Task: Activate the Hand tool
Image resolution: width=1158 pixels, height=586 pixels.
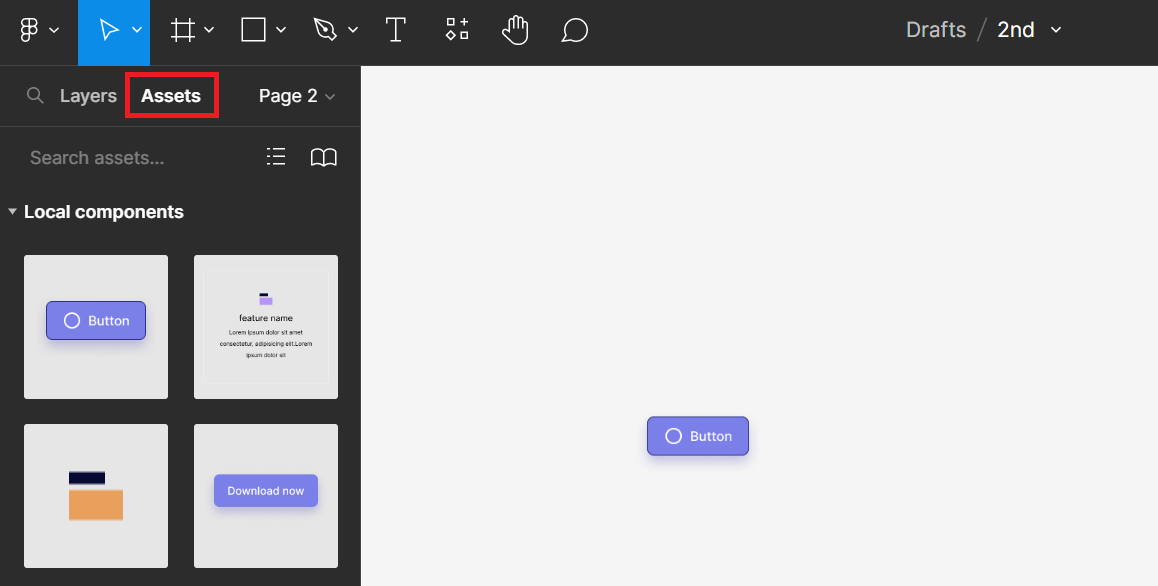Action: click(515, 31)
